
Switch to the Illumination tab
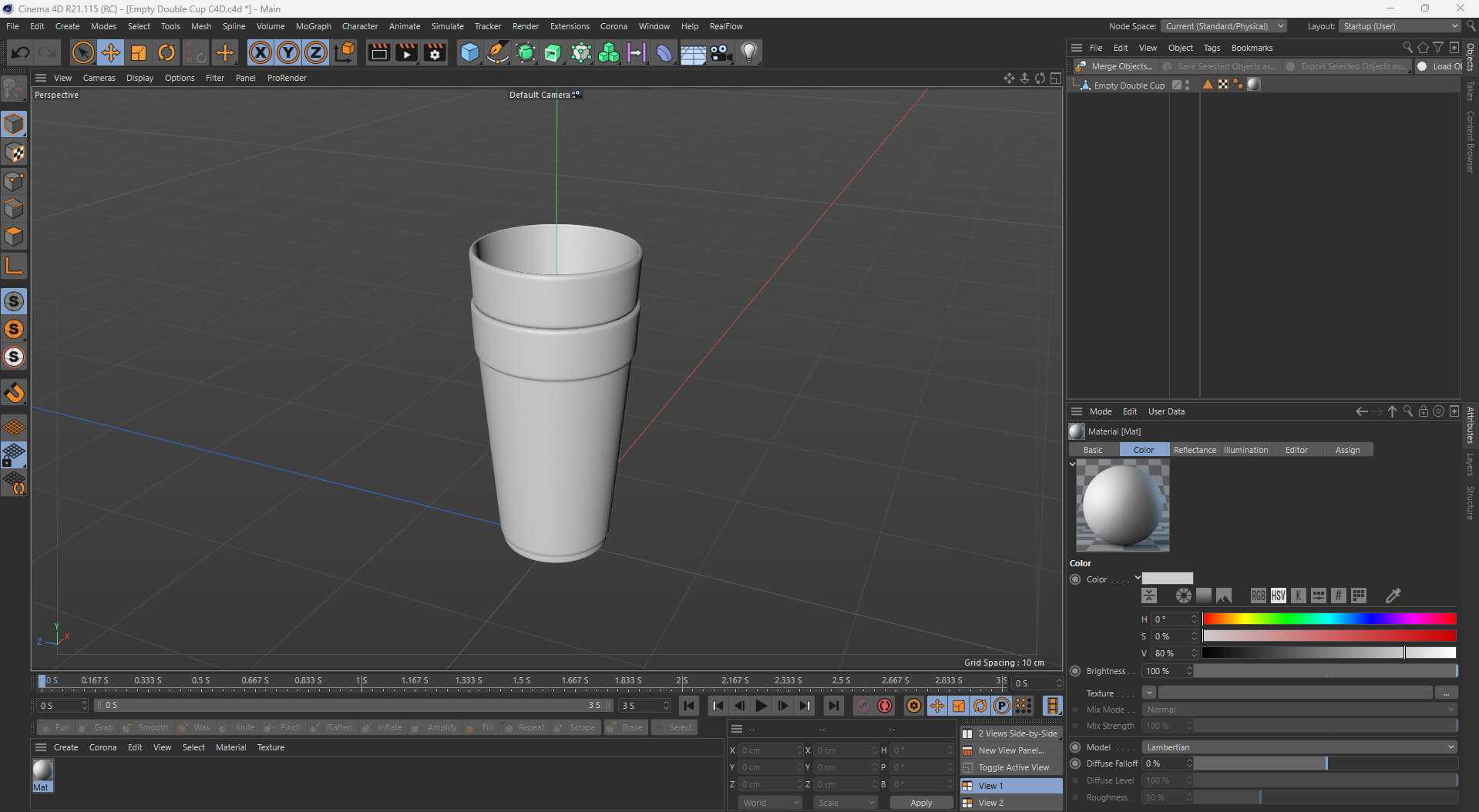tap(1245, 450)
